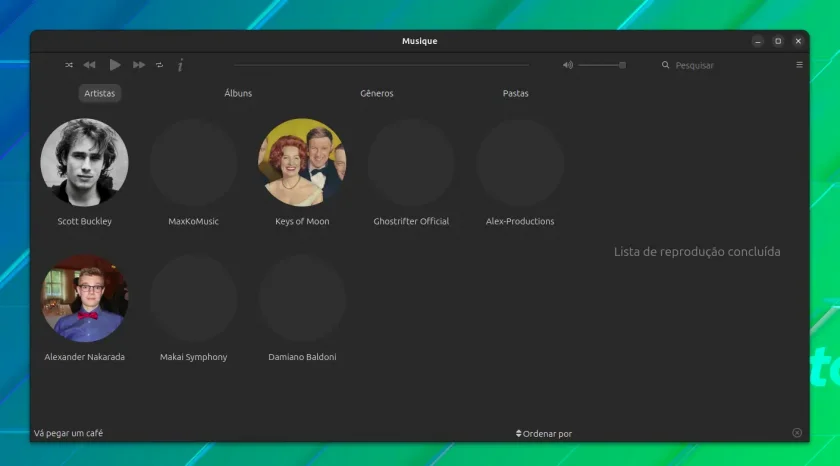Switch to the Gêneros tab
This screenshot has height=466, width=840.
pyautogui.click(x=377, y=93)
